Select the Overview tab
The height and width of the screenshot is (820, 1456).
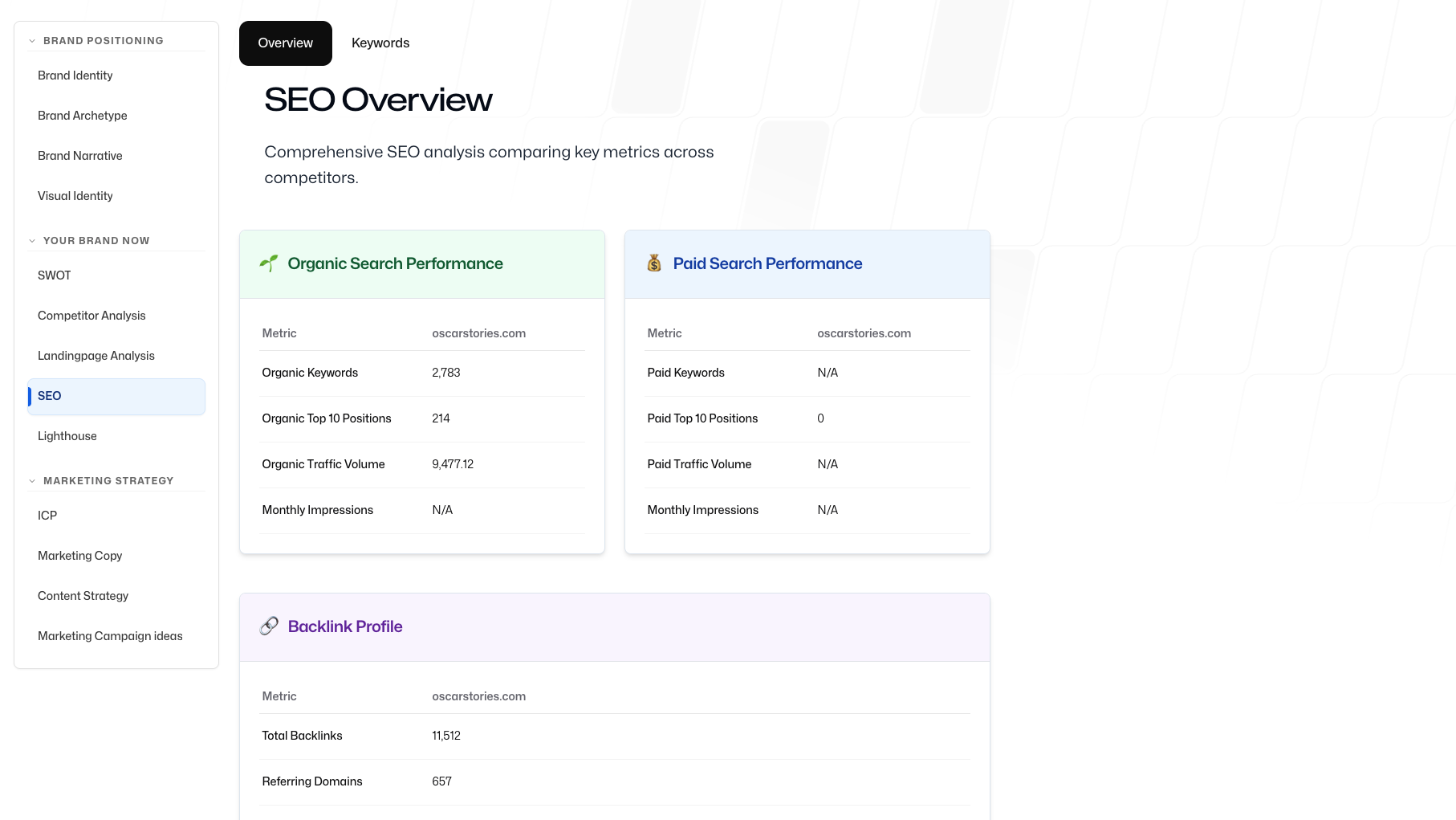point(285,43)
